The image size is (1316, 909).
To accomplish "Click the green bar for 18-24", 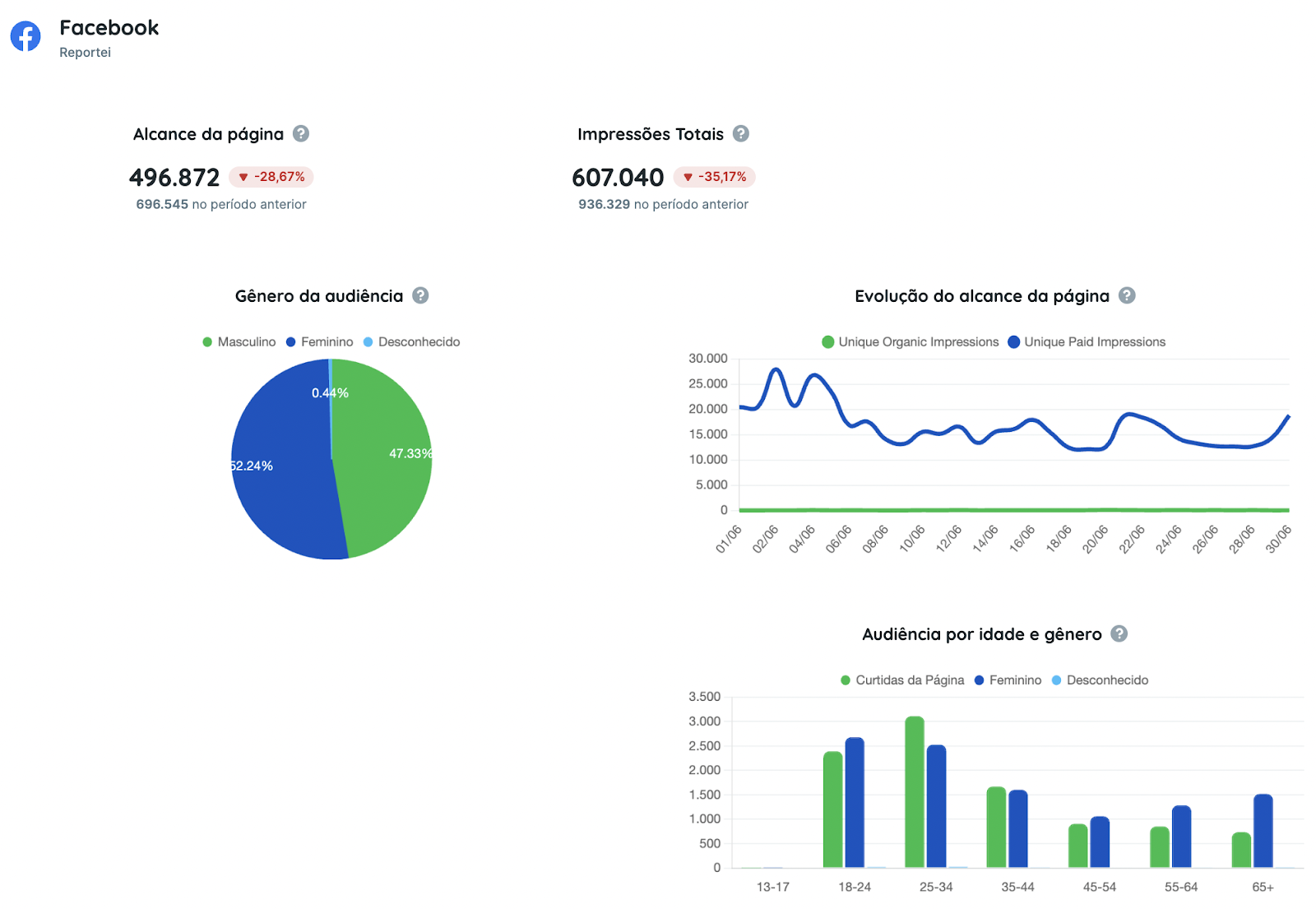I will (833, 809).
